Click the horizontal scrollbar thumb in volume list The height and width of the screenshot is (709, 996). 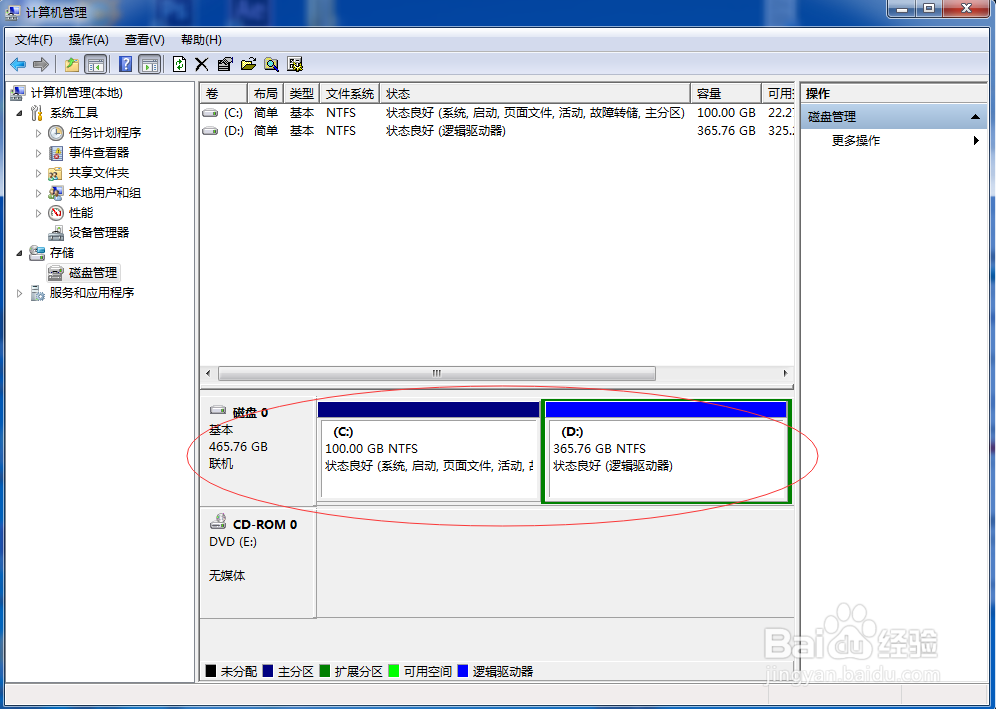(x=436, y=374)
